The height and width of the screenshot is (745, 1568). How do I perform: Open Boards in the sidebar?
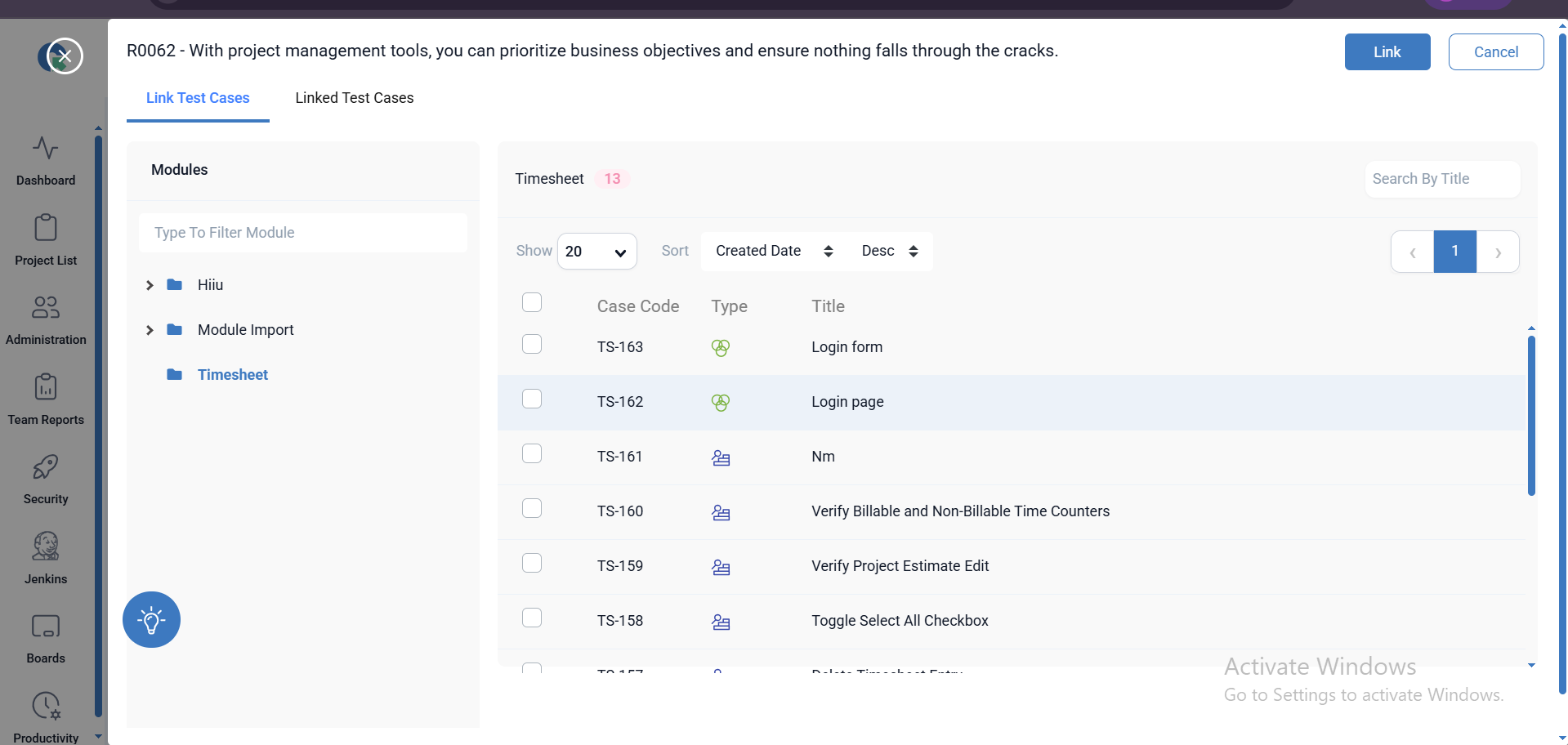(46, 627)
